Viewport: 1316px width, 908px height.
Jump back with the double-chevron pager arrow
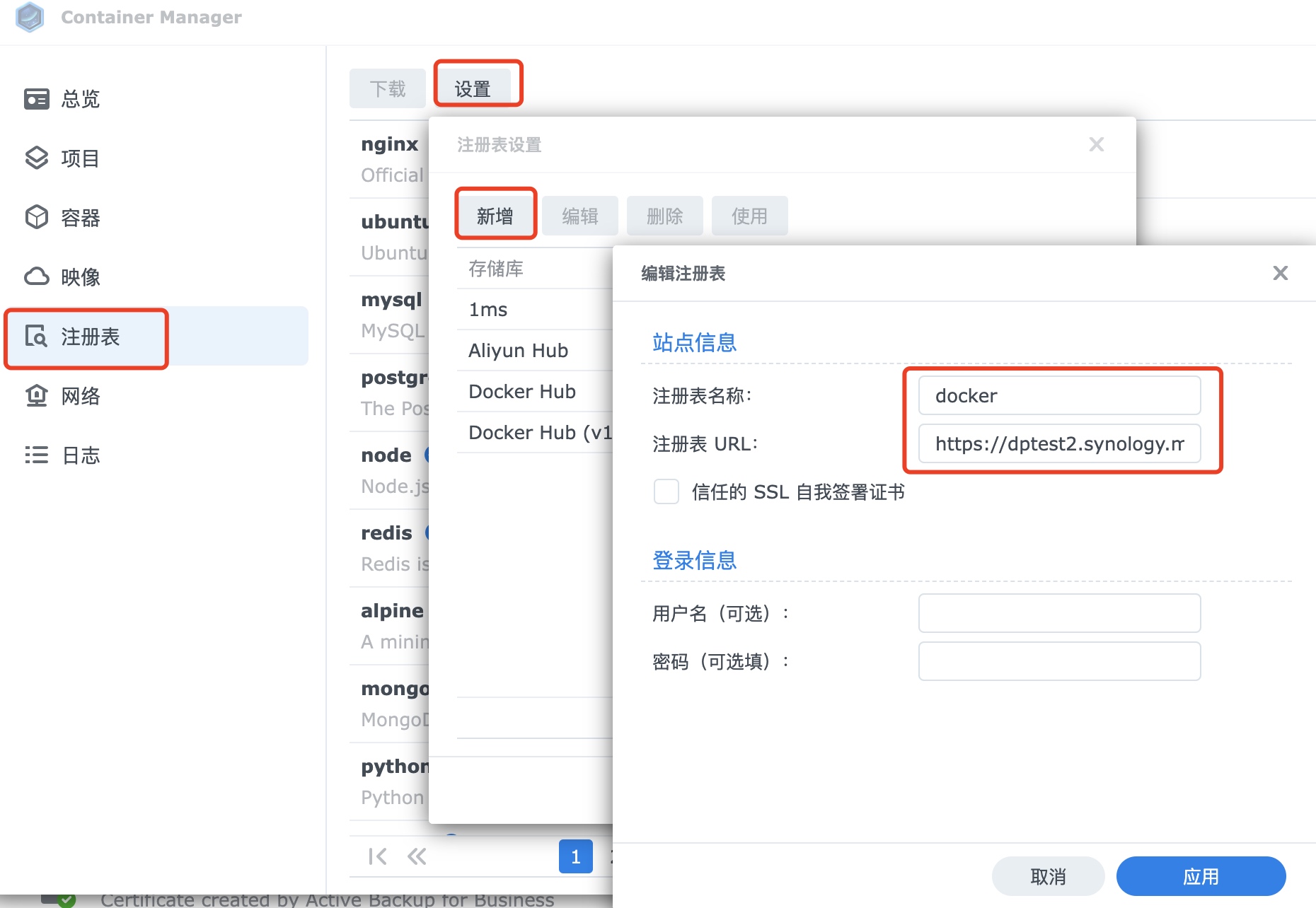coord(417,856)
